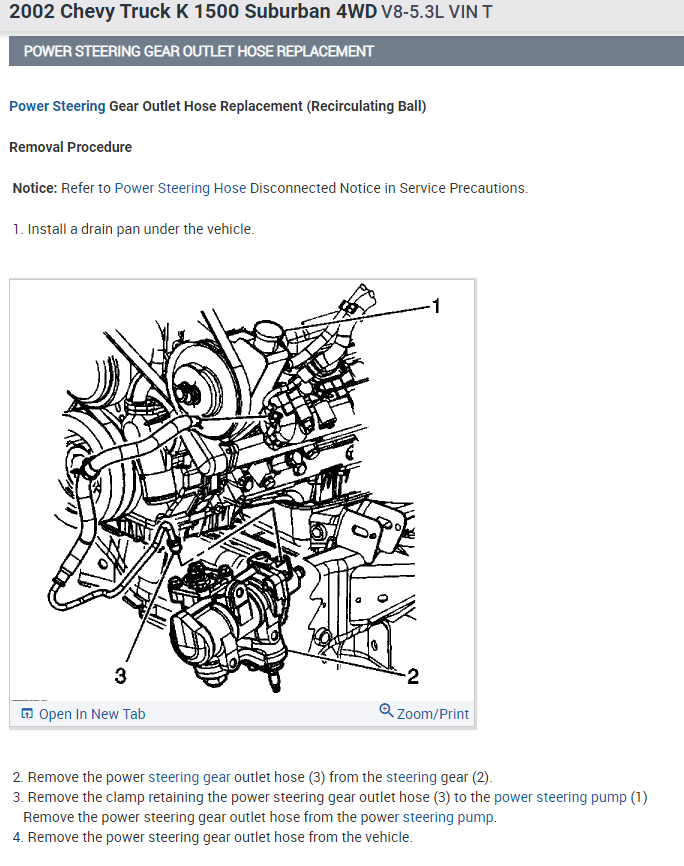Click the steering gear link in step 2
Screen dimensions: 684x866
(x=189, y=777)
